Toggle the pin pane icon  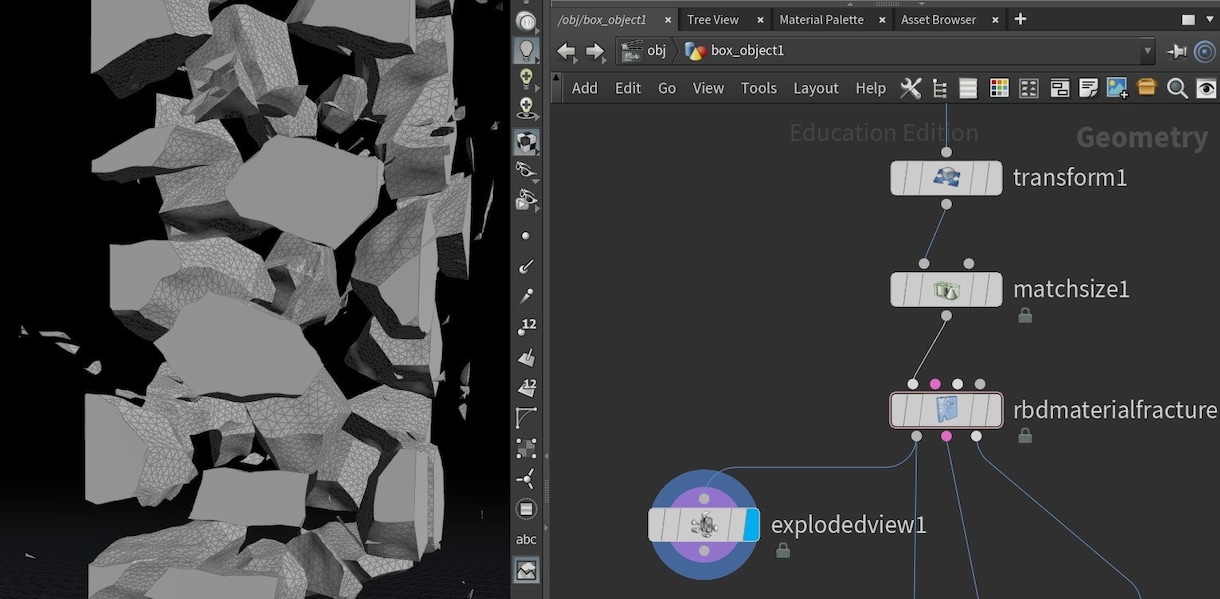coord(1176,51)
